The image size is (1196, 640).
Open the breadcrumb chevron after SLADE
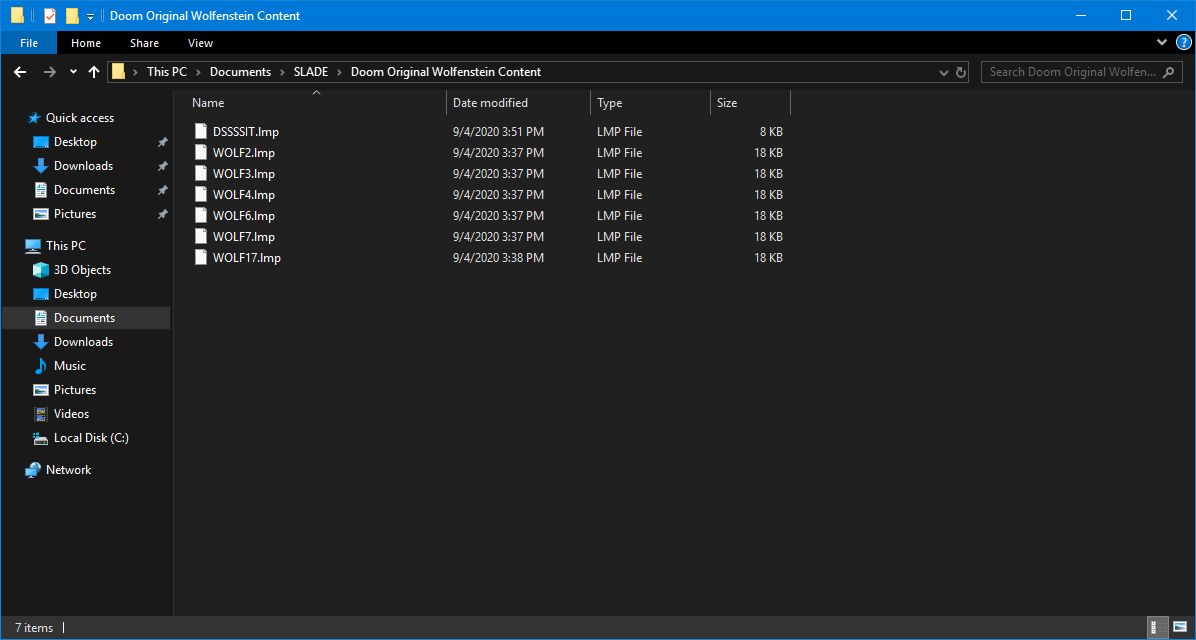point(339,72)
